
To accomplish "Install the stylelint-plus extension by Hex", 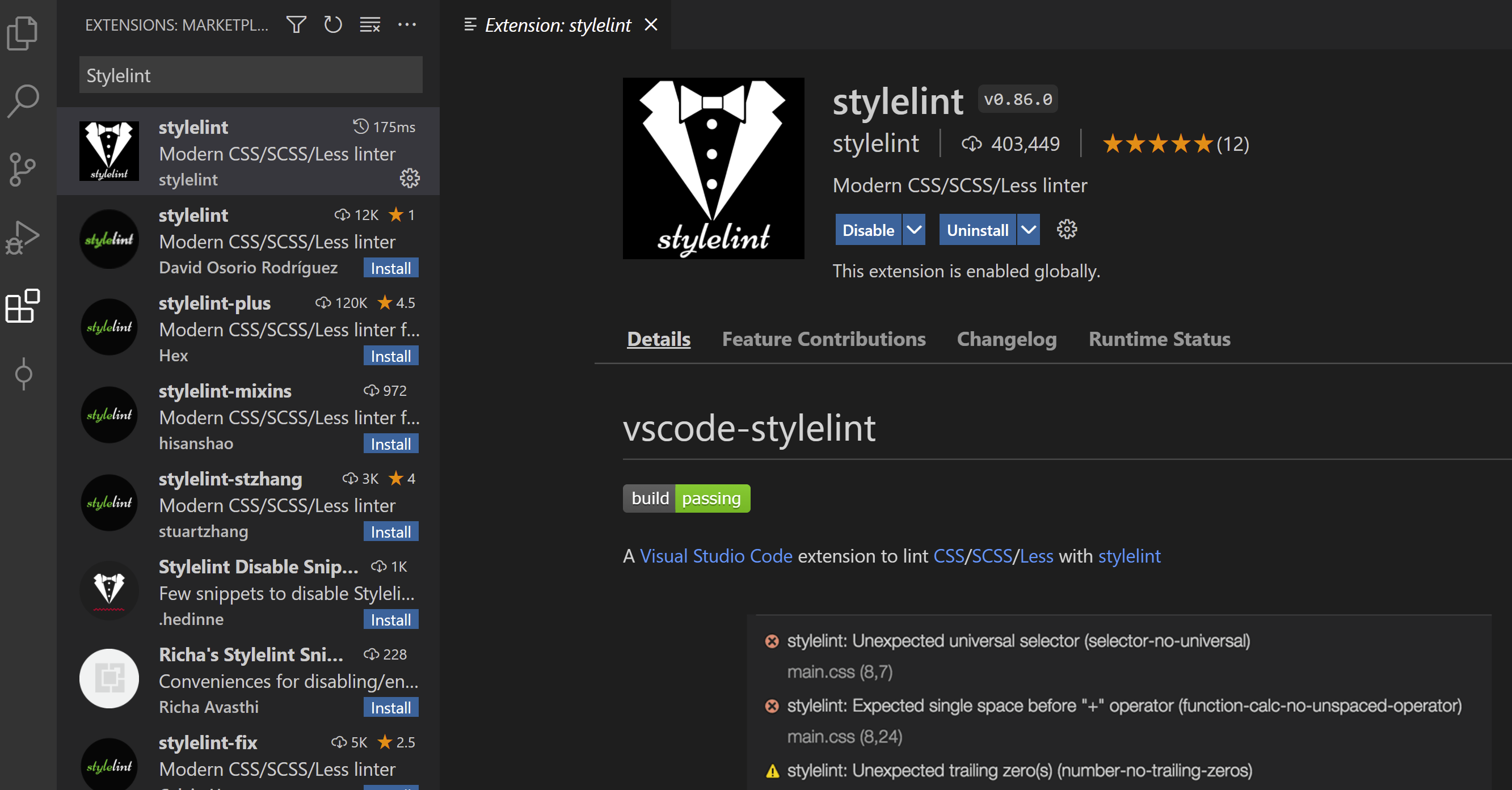I will tap(391, 356).
